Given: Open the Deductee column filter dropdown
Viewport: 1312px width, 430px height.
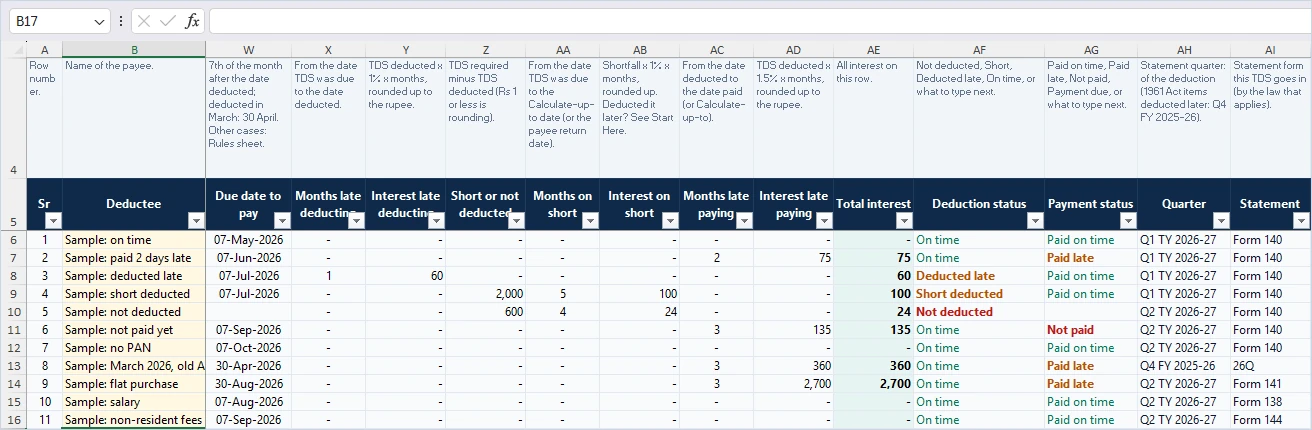Looking at the screenshot, I should click(196, 221).
